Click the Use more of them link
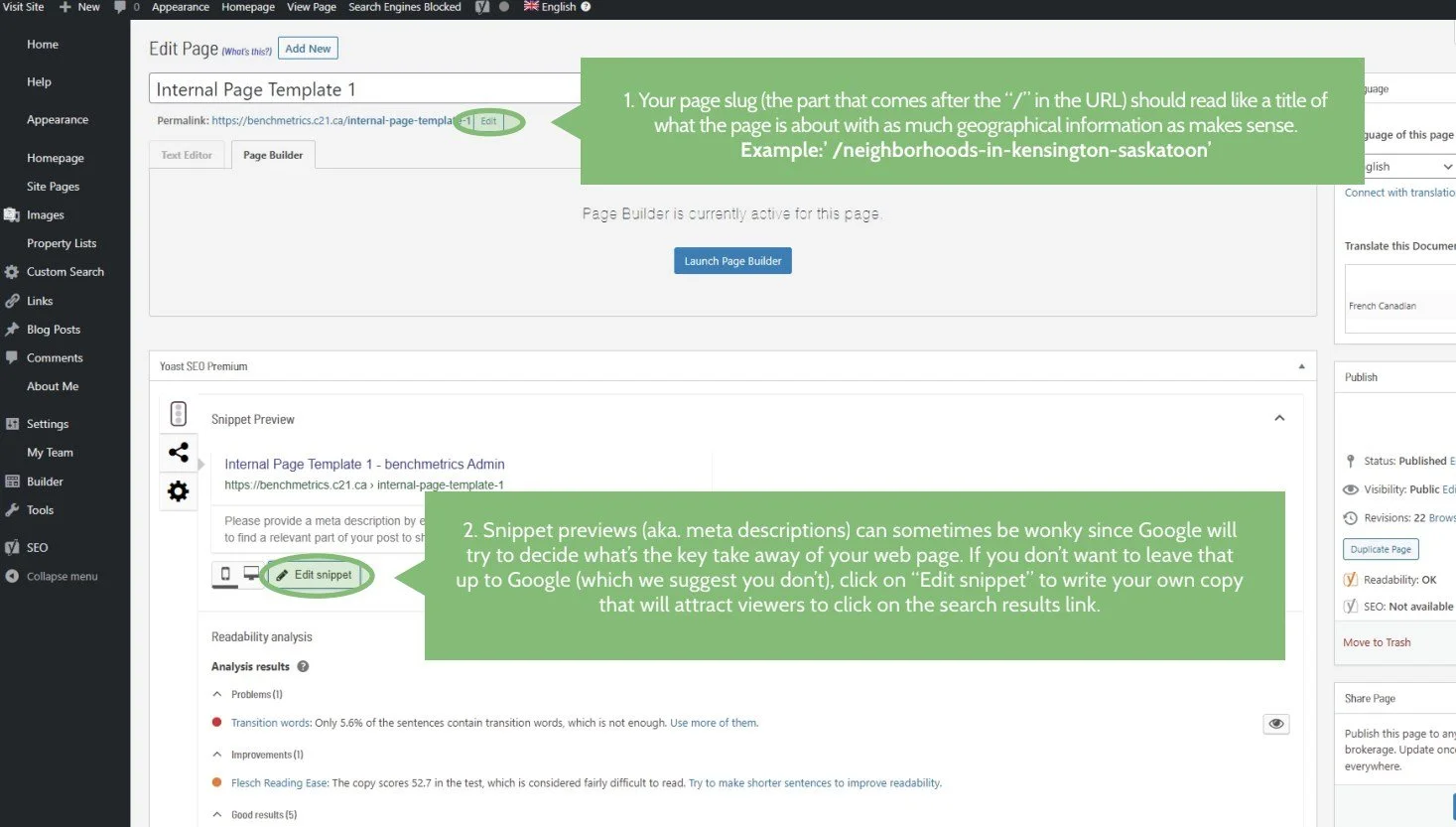1456x827 pixels. point(714,724)
